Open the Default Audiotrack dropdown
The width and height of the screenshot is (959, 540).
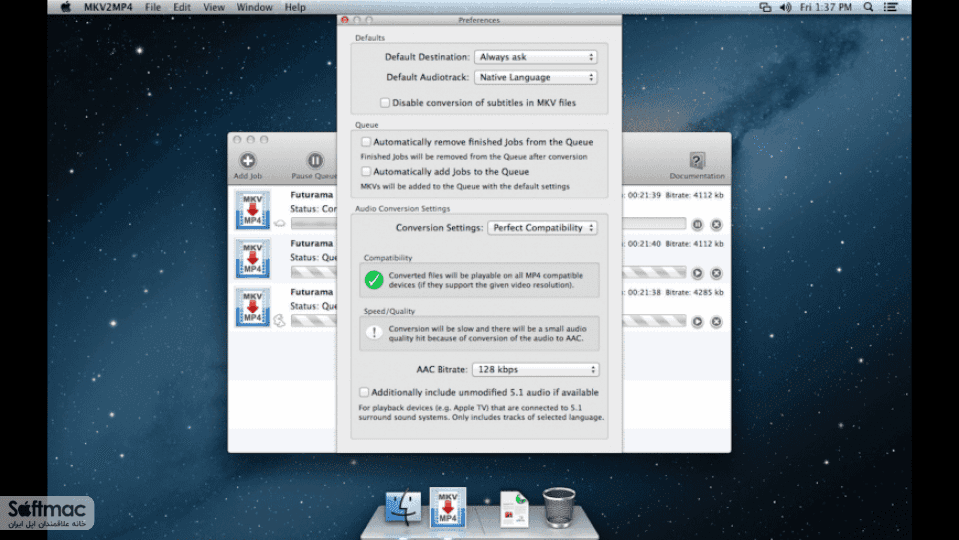tap(536, 78)
